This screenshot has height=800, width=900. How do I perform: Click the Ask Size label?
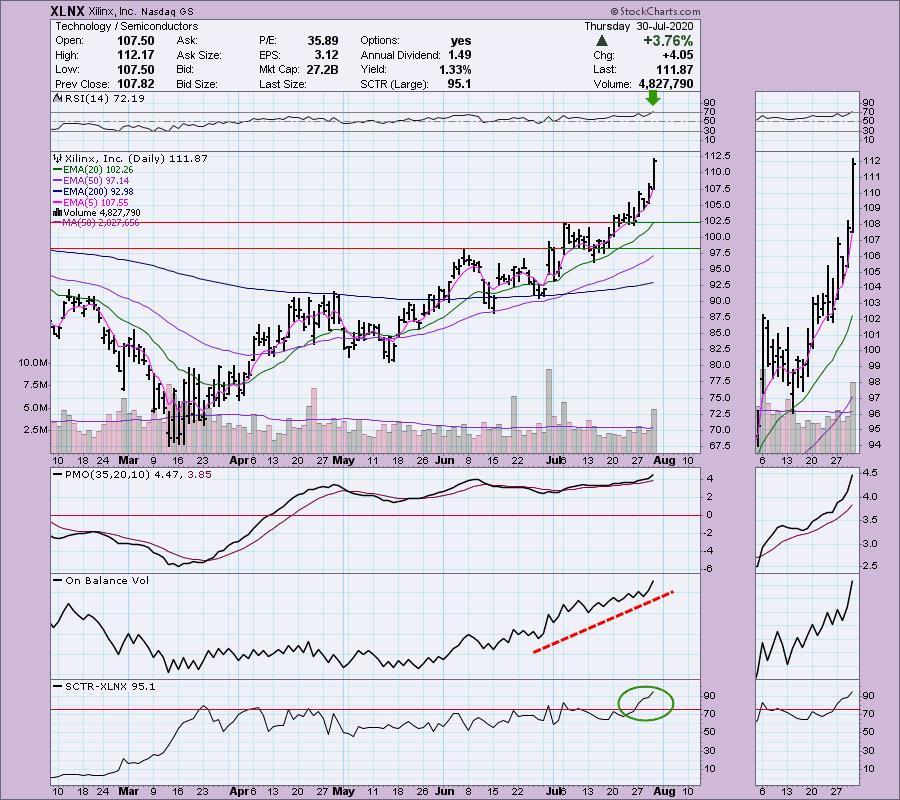(x=199, y=55)
